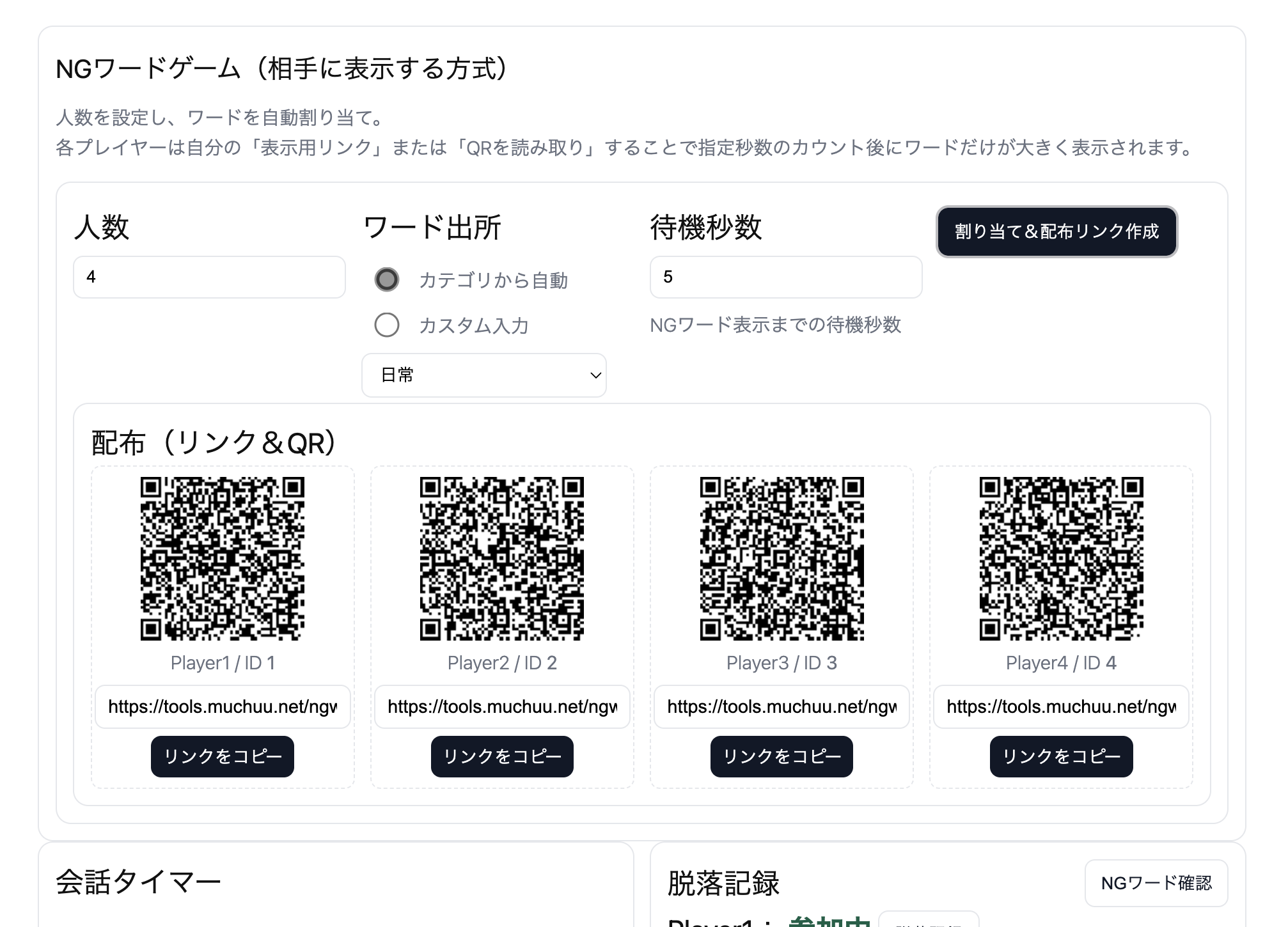Click the Player4 / ID 4 label
Image resolution: width=1288 pixels, height=927 pixels.
pos(1061,663)
